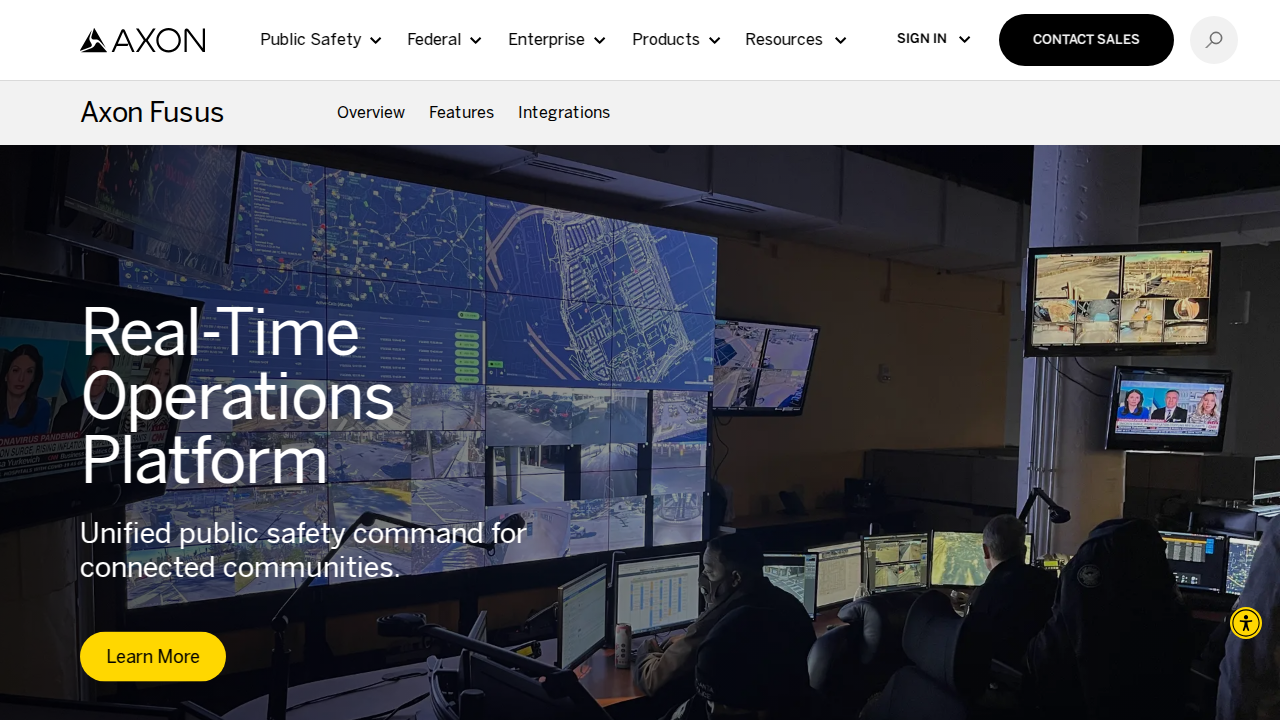Click the Unified public safety command subtitle
The image size is (1280, 720).
click(x=303, y=550)
